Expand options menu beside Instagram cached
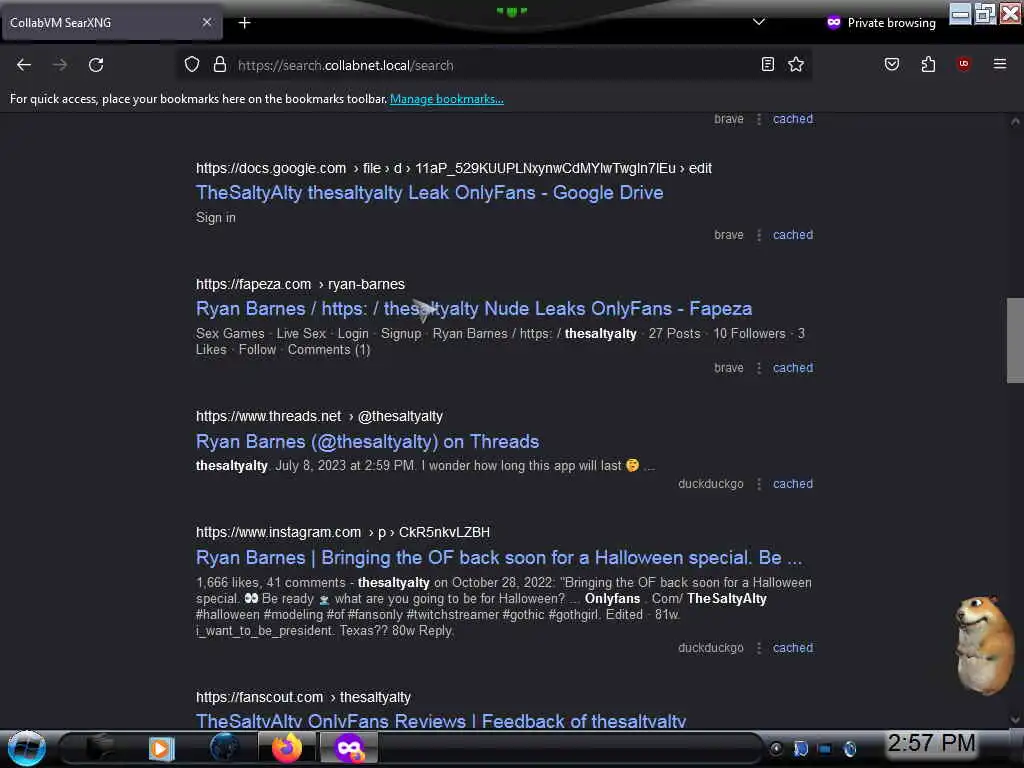 click(758, 648)
